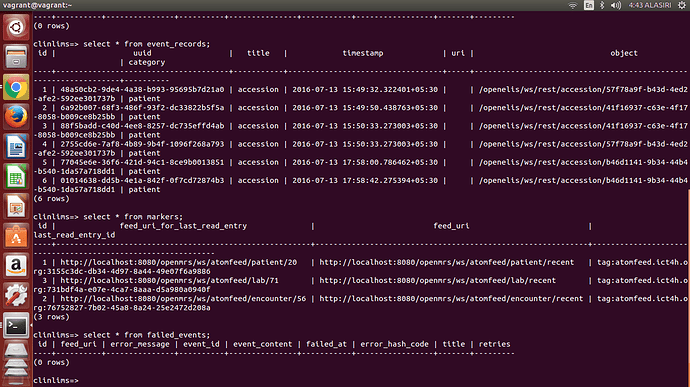Launch Google Chrome from the dock
This screenshot has width=690, height=387.
[x=16, y=87]
